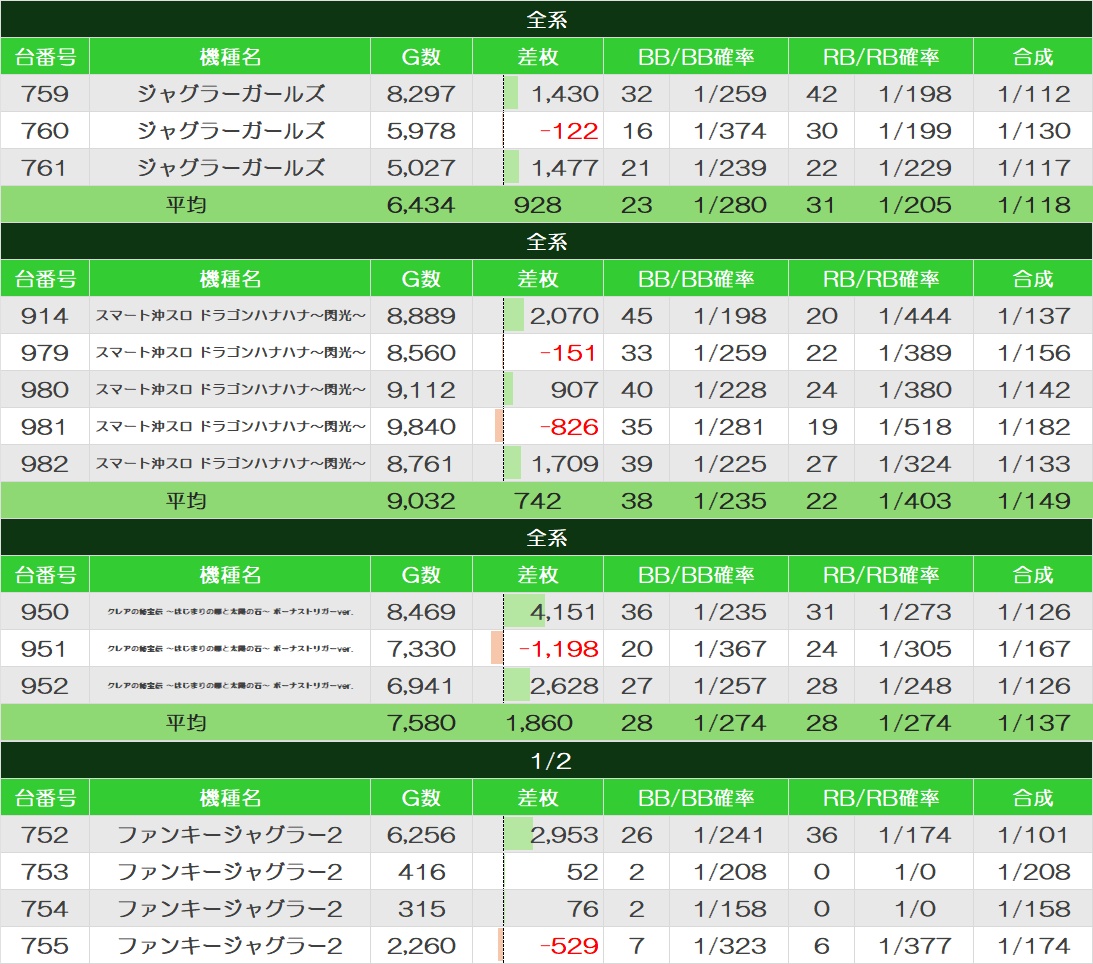
Task: Click the 6,941 games cell
Action: coord(421,685)
